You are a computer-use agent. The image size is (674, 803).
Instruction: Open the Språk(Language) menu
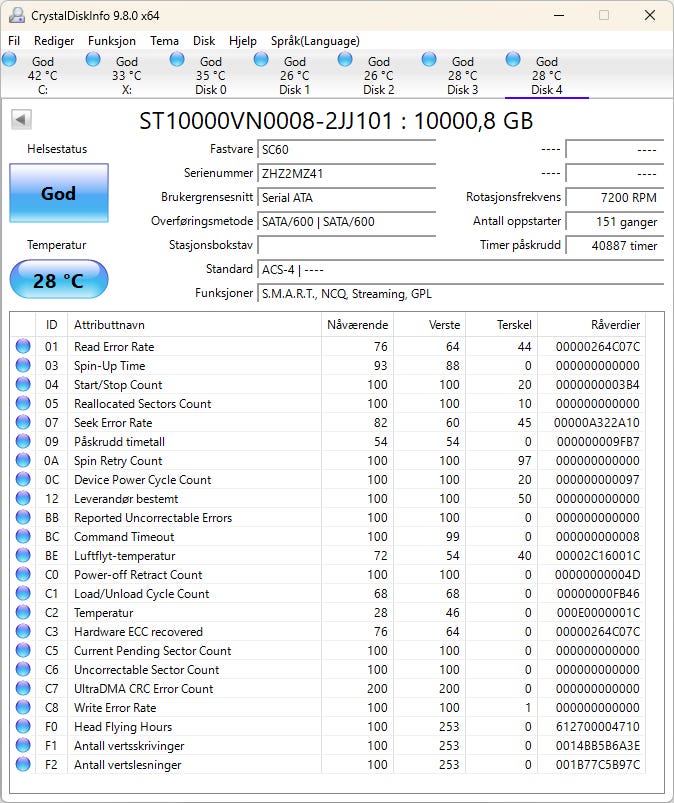315,41
